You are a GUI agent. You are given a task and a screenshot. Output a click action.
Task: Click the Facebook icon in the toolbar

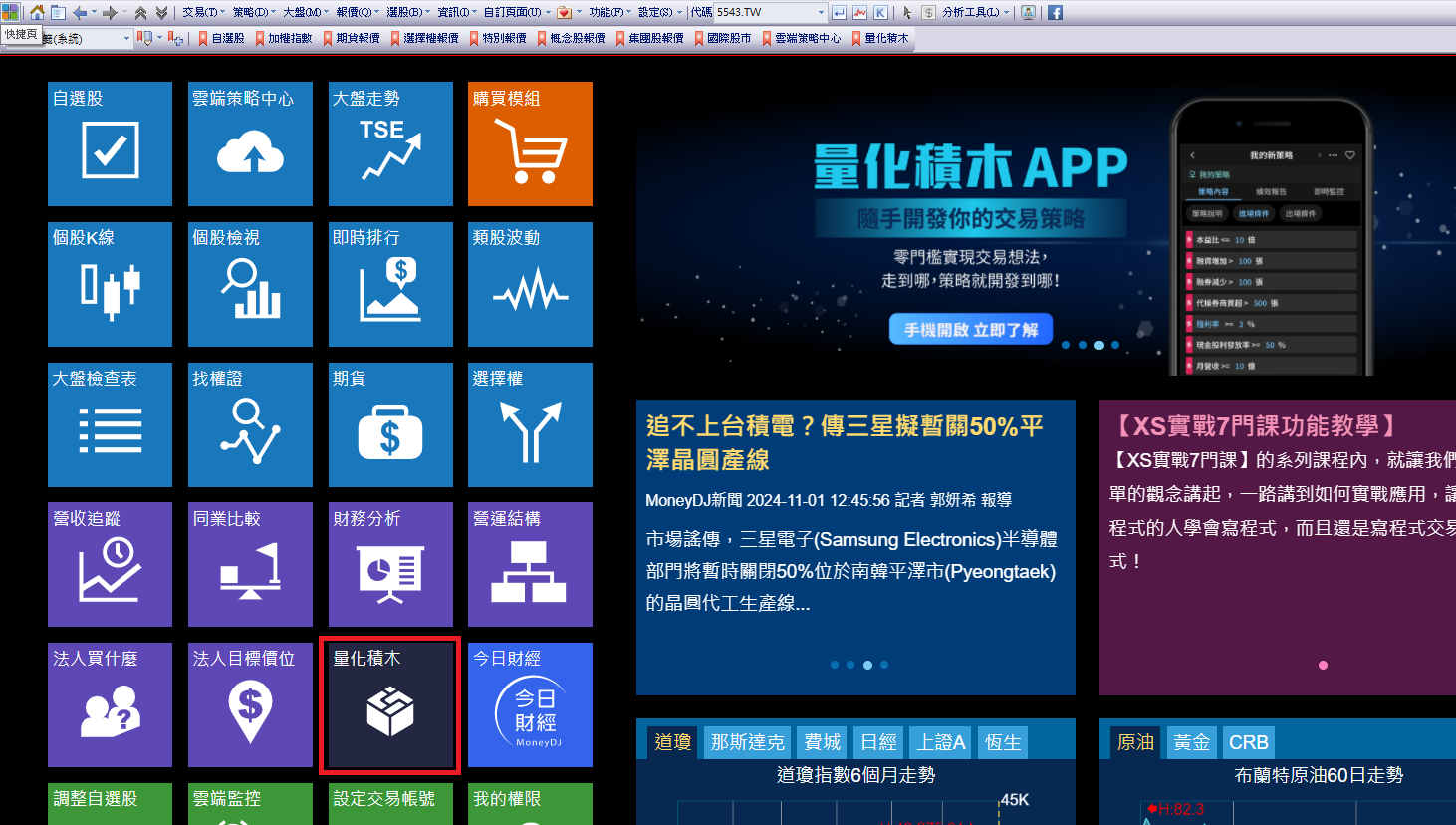1055,13
